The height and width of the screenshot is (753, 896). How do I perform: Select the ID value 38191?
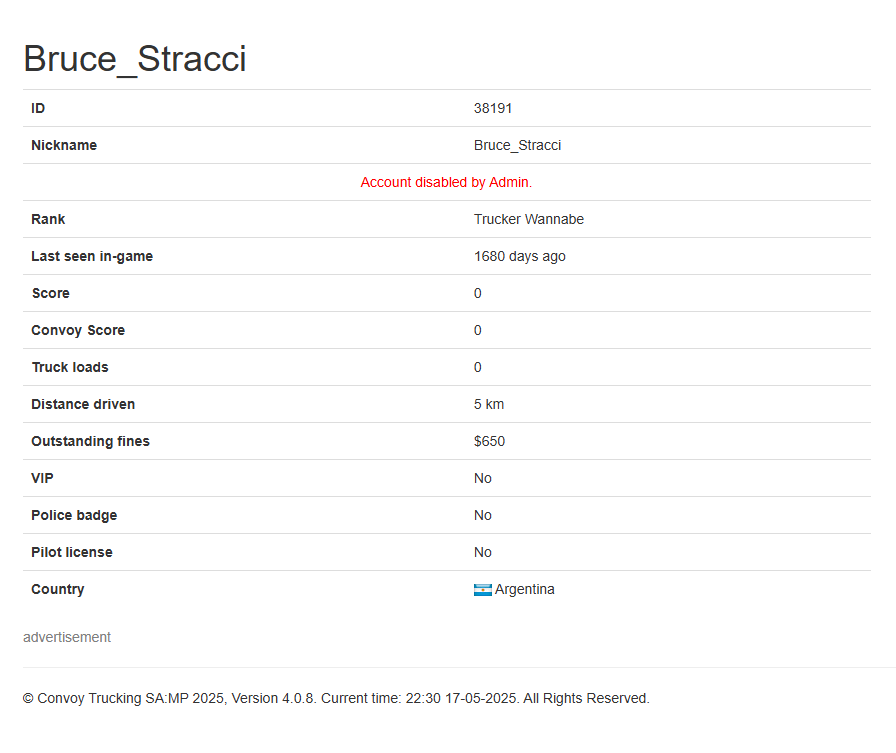click(x=493, y=109)
